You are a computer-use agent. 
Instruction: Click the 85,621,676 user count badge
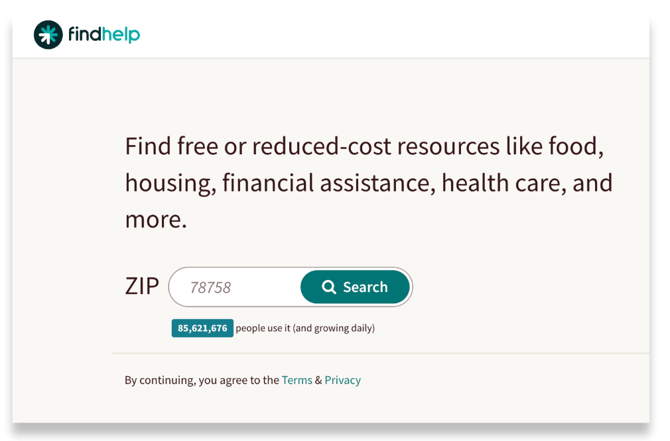point(202,328)
